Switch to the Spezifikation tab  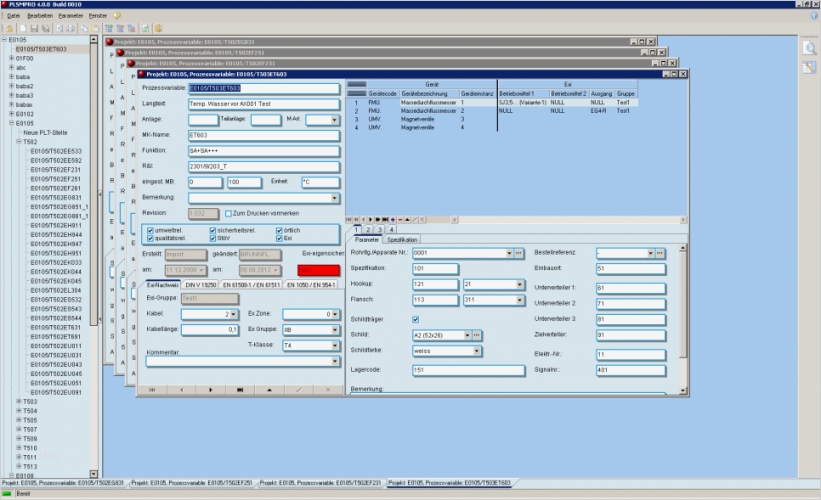coord(402,239)
